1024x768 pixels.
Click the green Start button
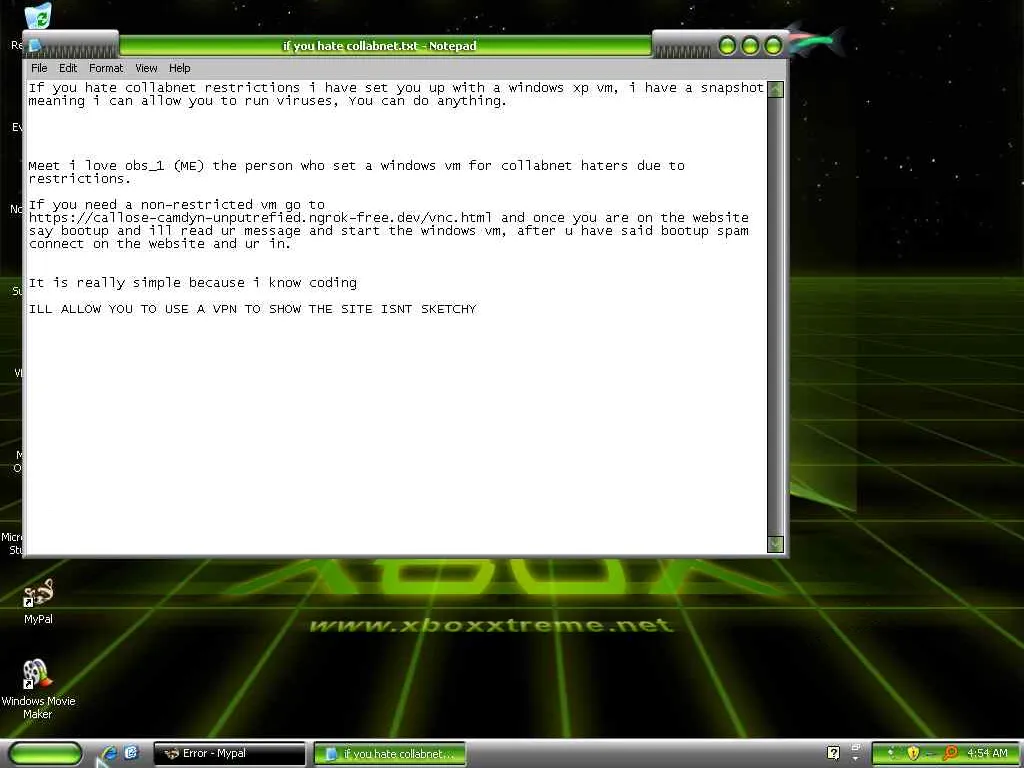[46, 754]
